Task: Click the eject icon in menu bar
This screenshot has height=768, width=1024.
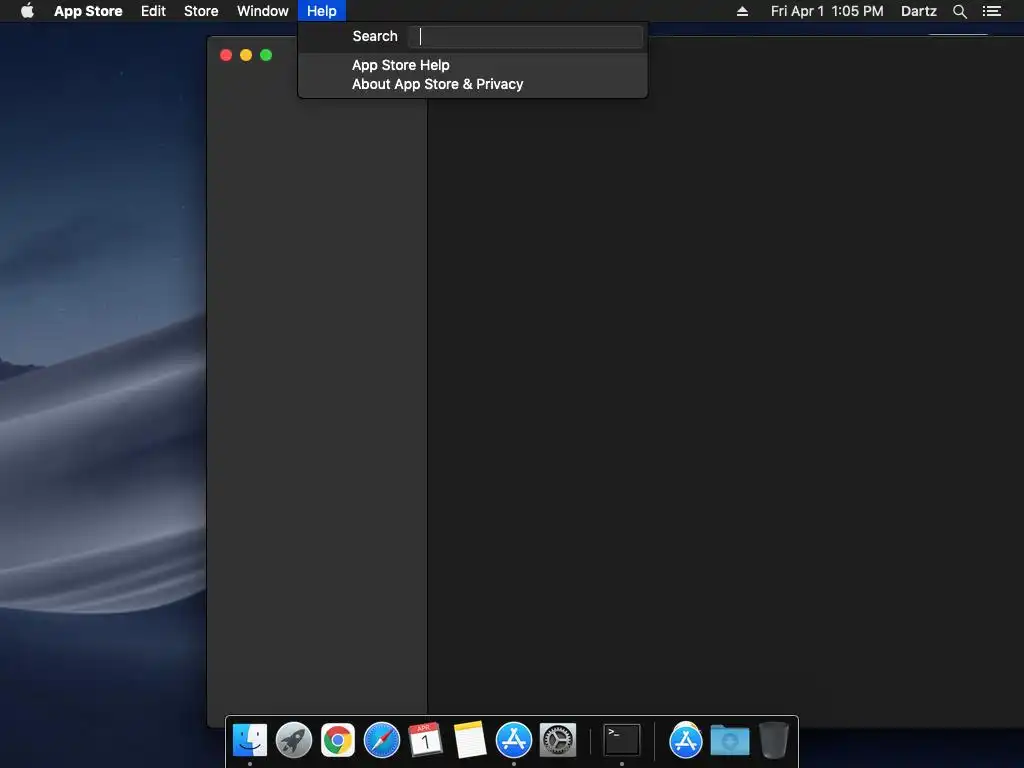Action: [743, 11]
